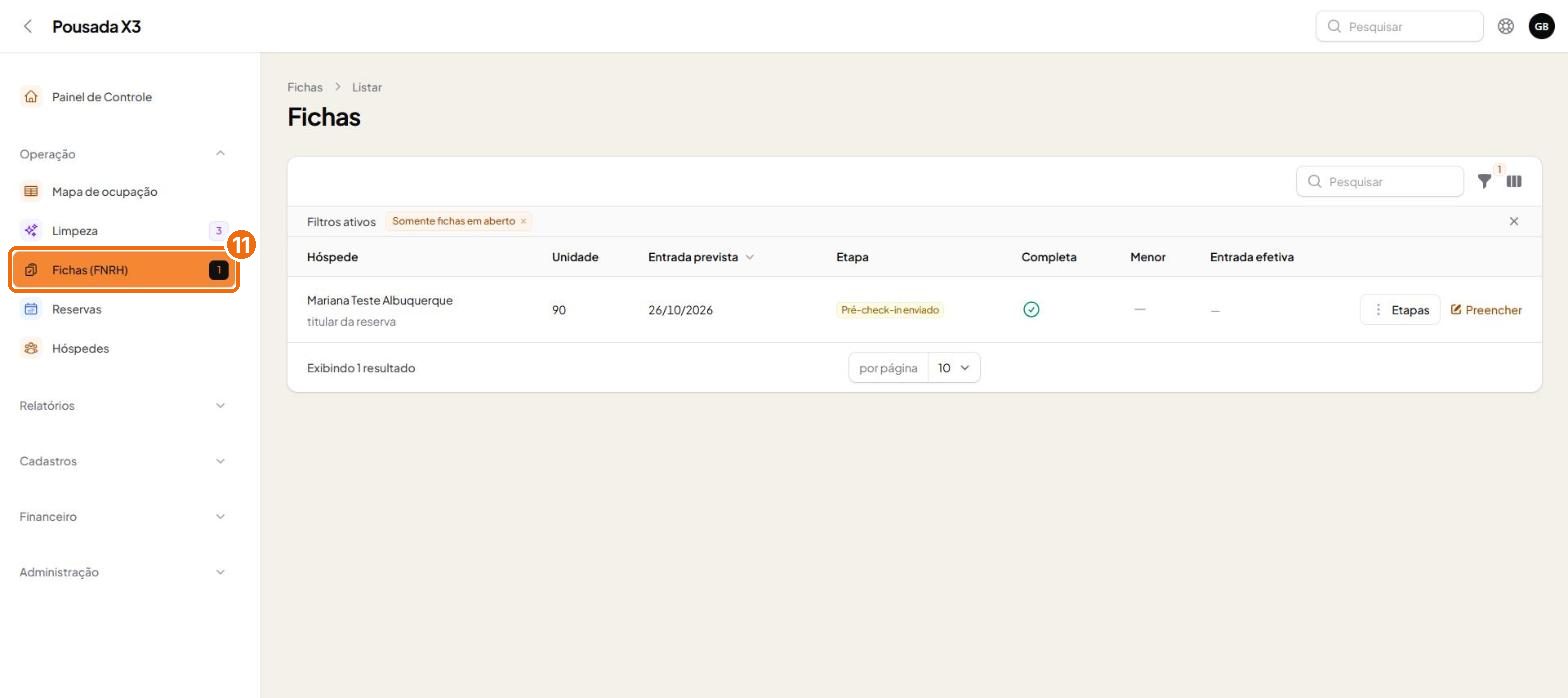
Task: Click the Pousada X3 title
Action: [97, 27]
